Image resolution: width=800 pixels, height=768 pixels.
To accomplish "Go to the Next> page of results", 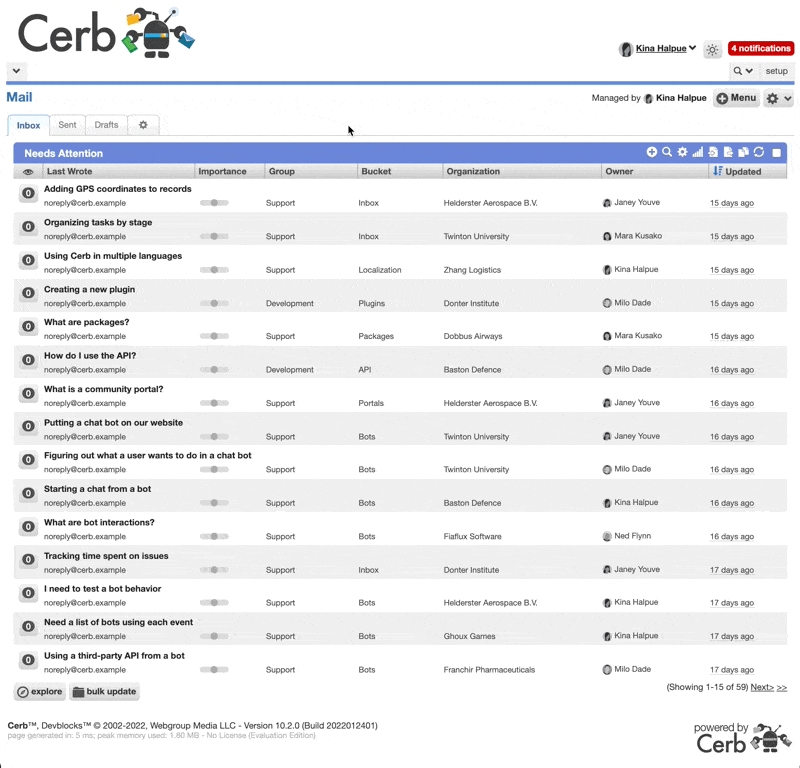I will (762, 687).
